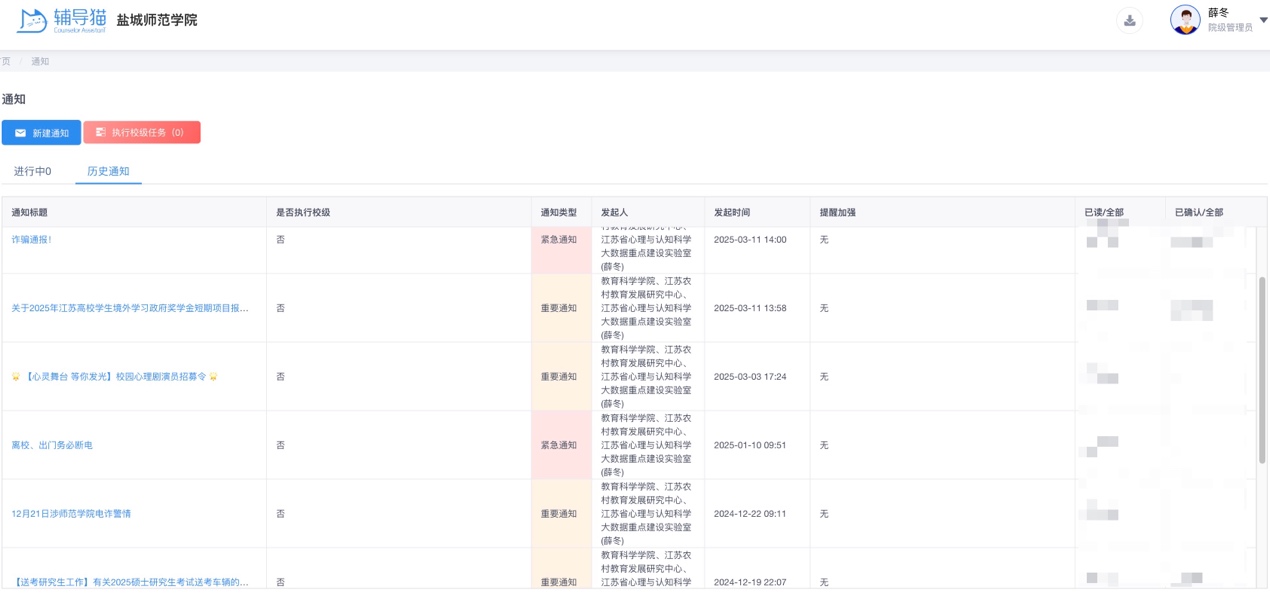
Task: Open 校园心理剧演员招募令 notification
Action: click(x=115, y=377)
